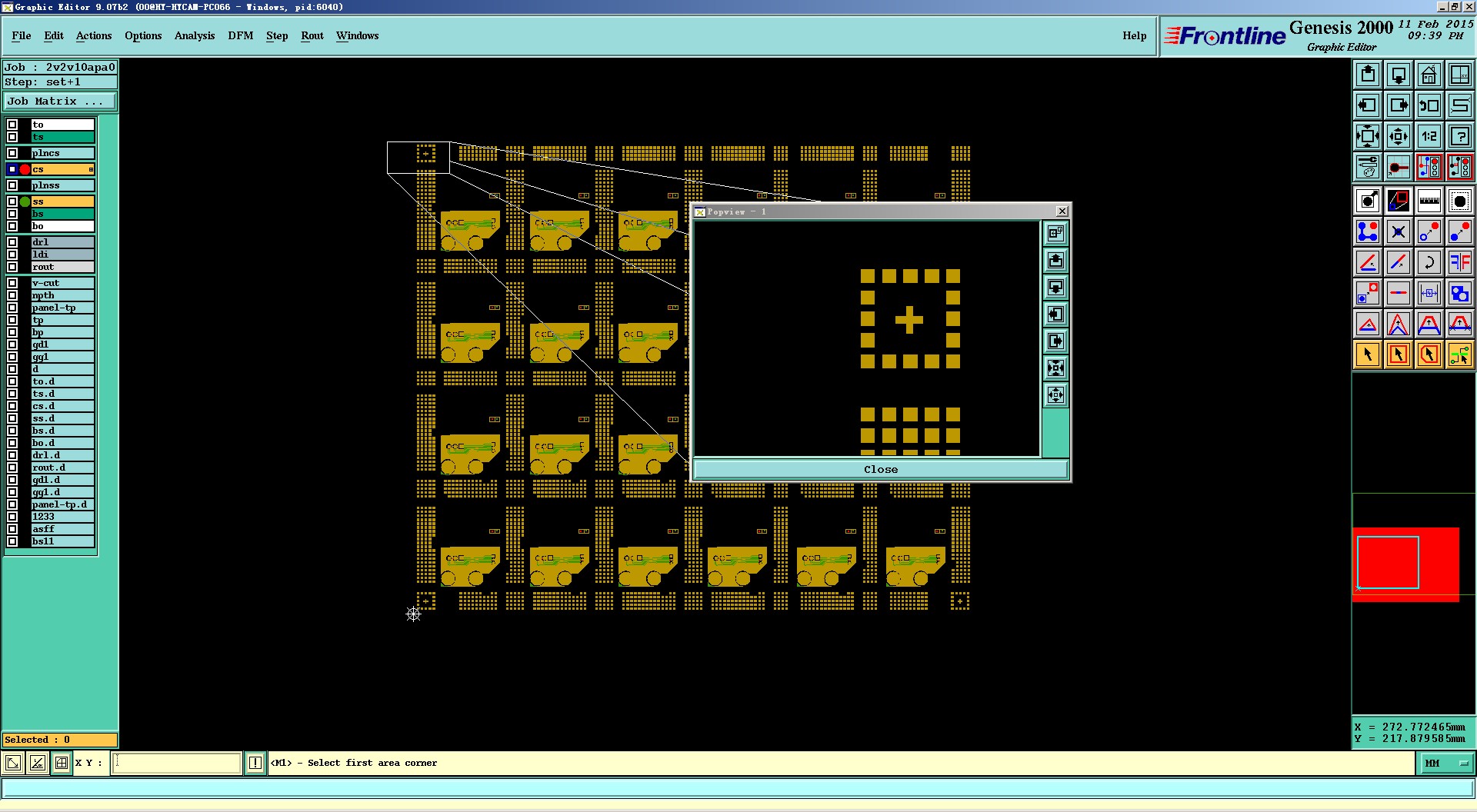1477x812 pixels.
Task: Click the overlapping blue shapes tool
Action: pyautogui.click(x=1460, y=293)
